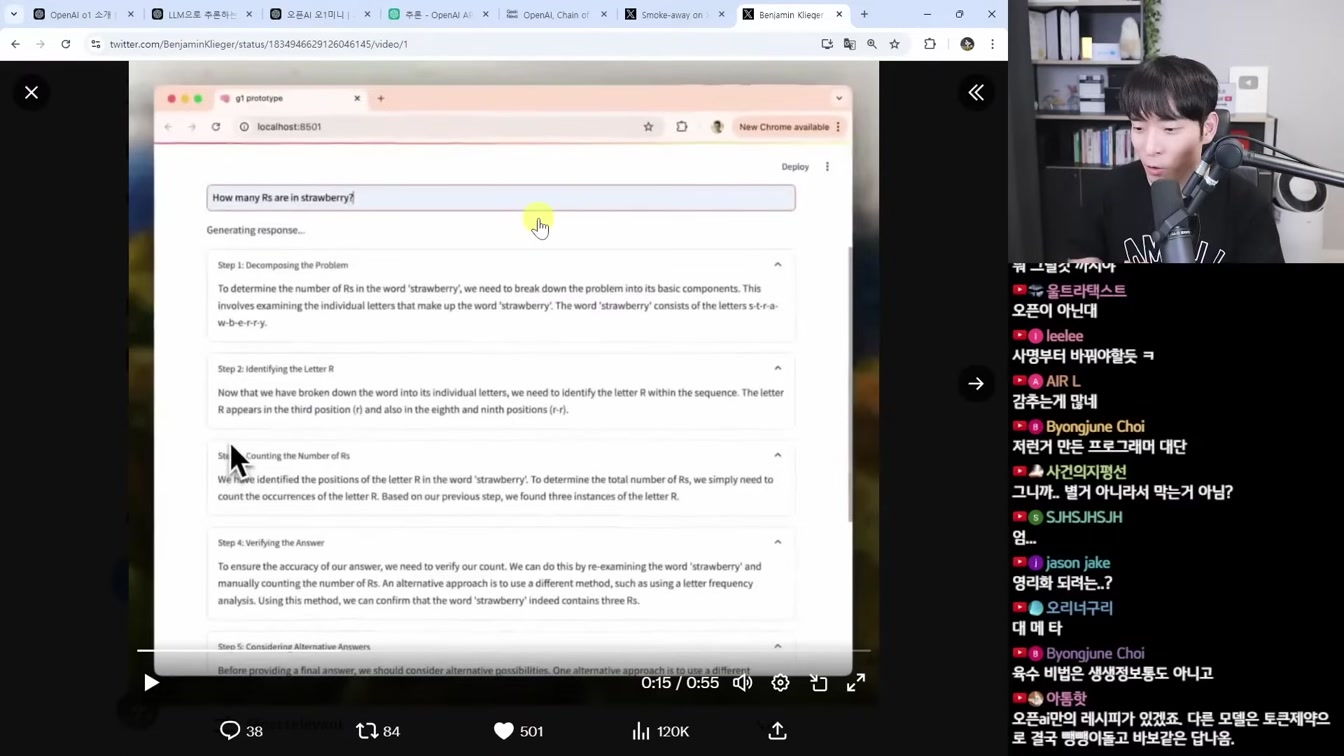
Task: Go to next media with right arrow
Action: (x=976, y=383)
